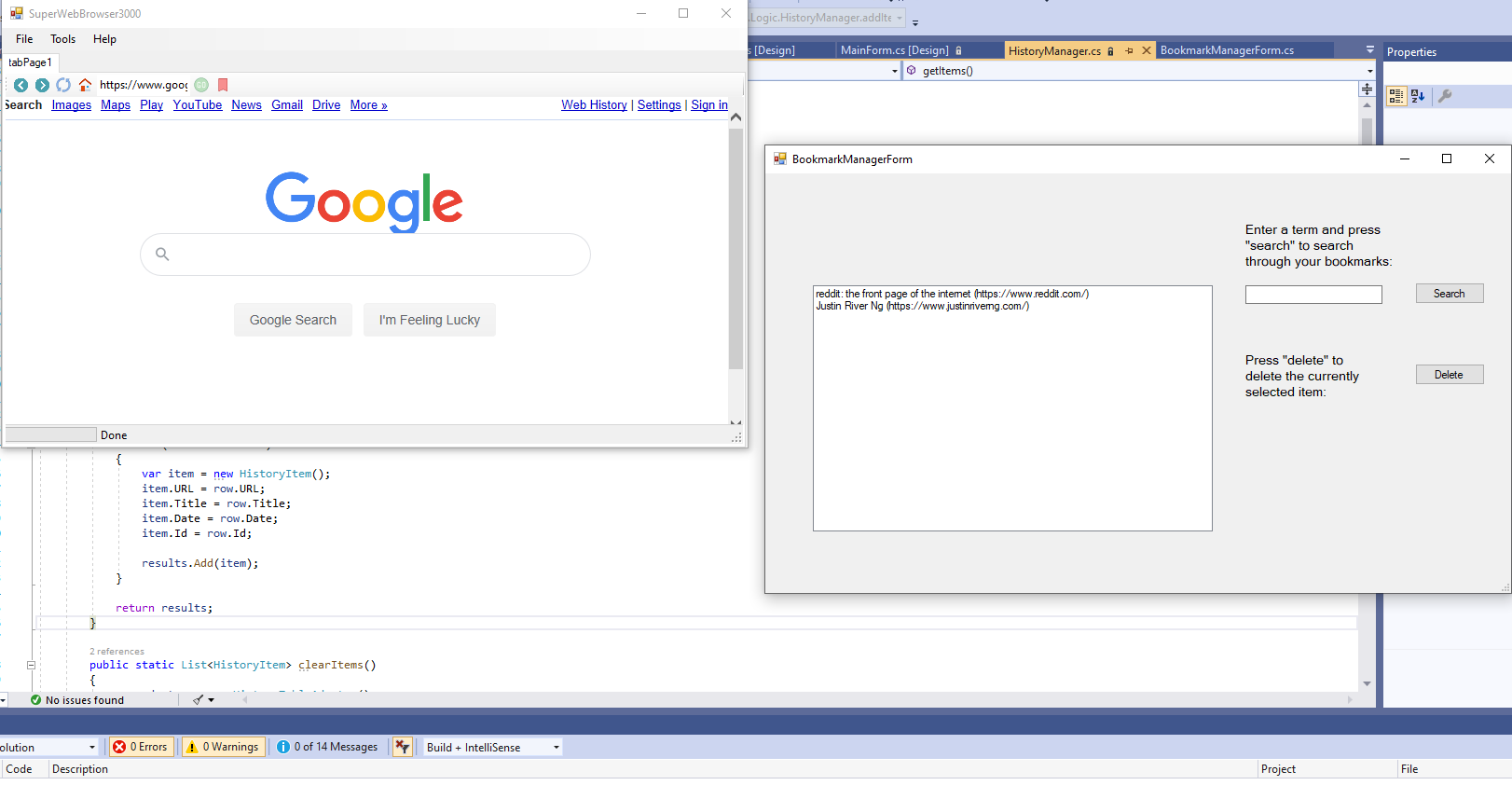Image resolution: width=1512 pixels, height=799 pixels.
Task: Add bookmark using red bookmark icon
Action: tap(223, 85)
